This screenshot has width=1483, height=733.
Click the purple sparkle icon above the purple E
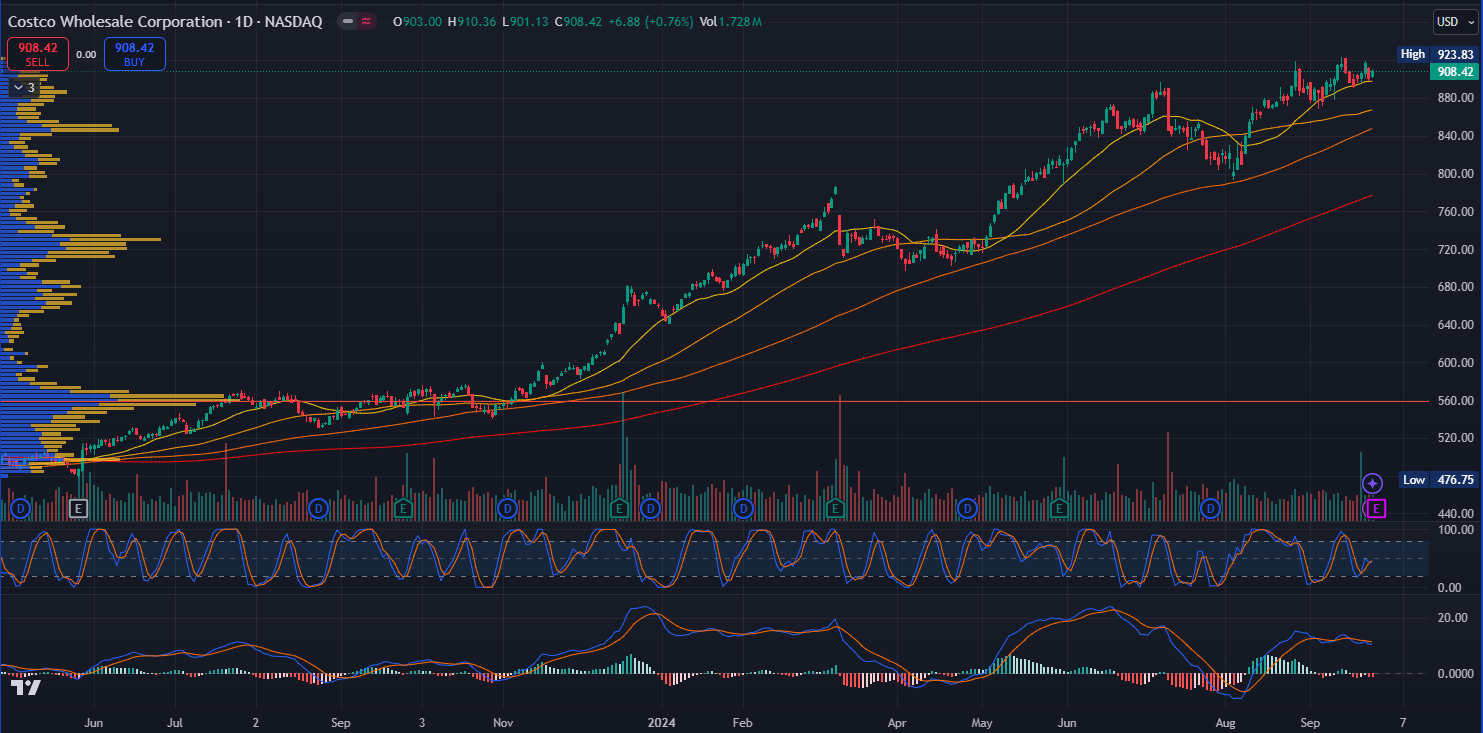[1374, 484]
